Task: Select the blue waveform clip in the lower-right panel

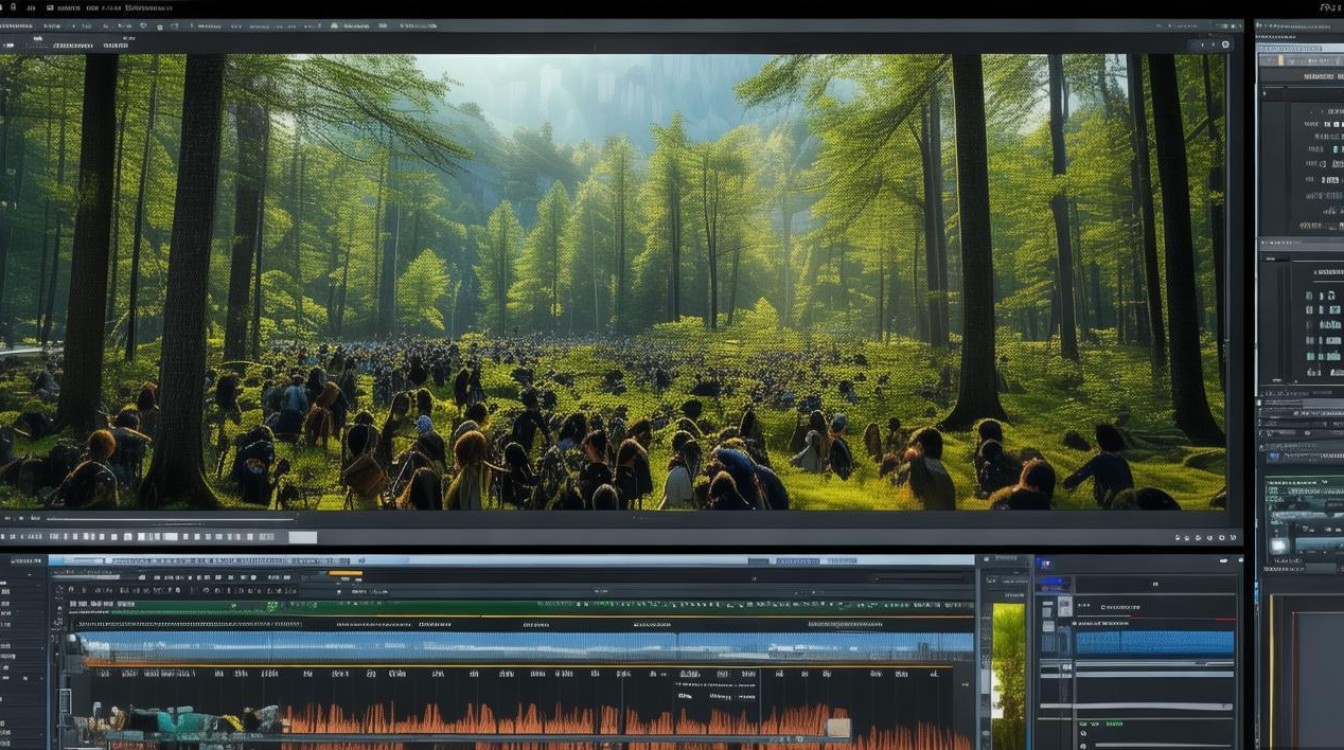Action: (x=1155, y=642)
